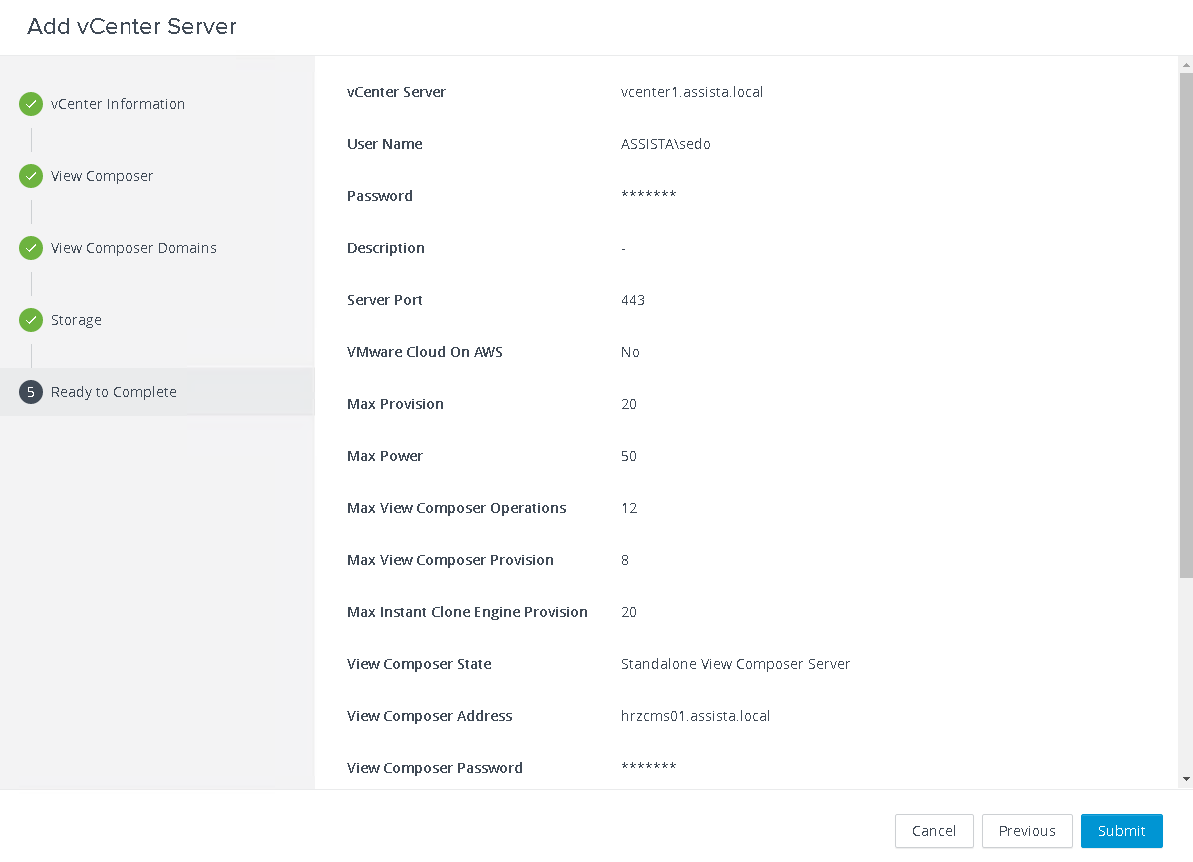The image size is (1193, 862).
Task: Click the Max Power label
Action: pyautogui.click(x=385, y=456)
